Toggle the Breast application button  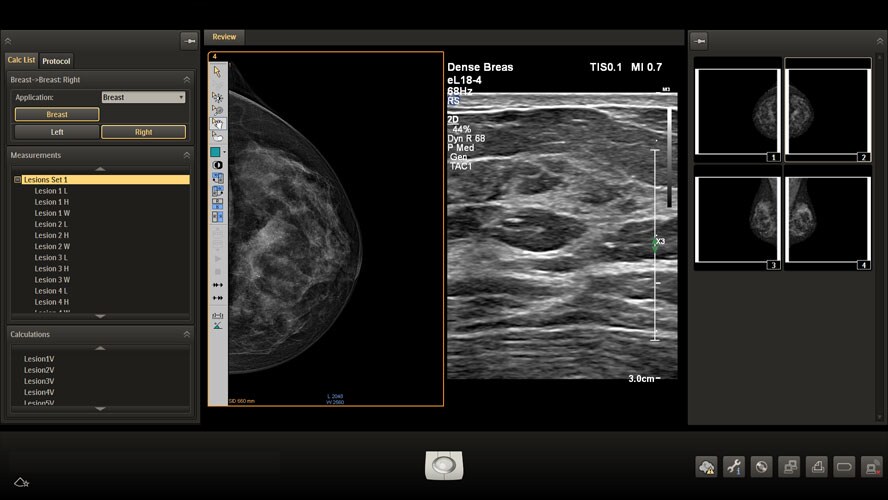click(57, 114)
